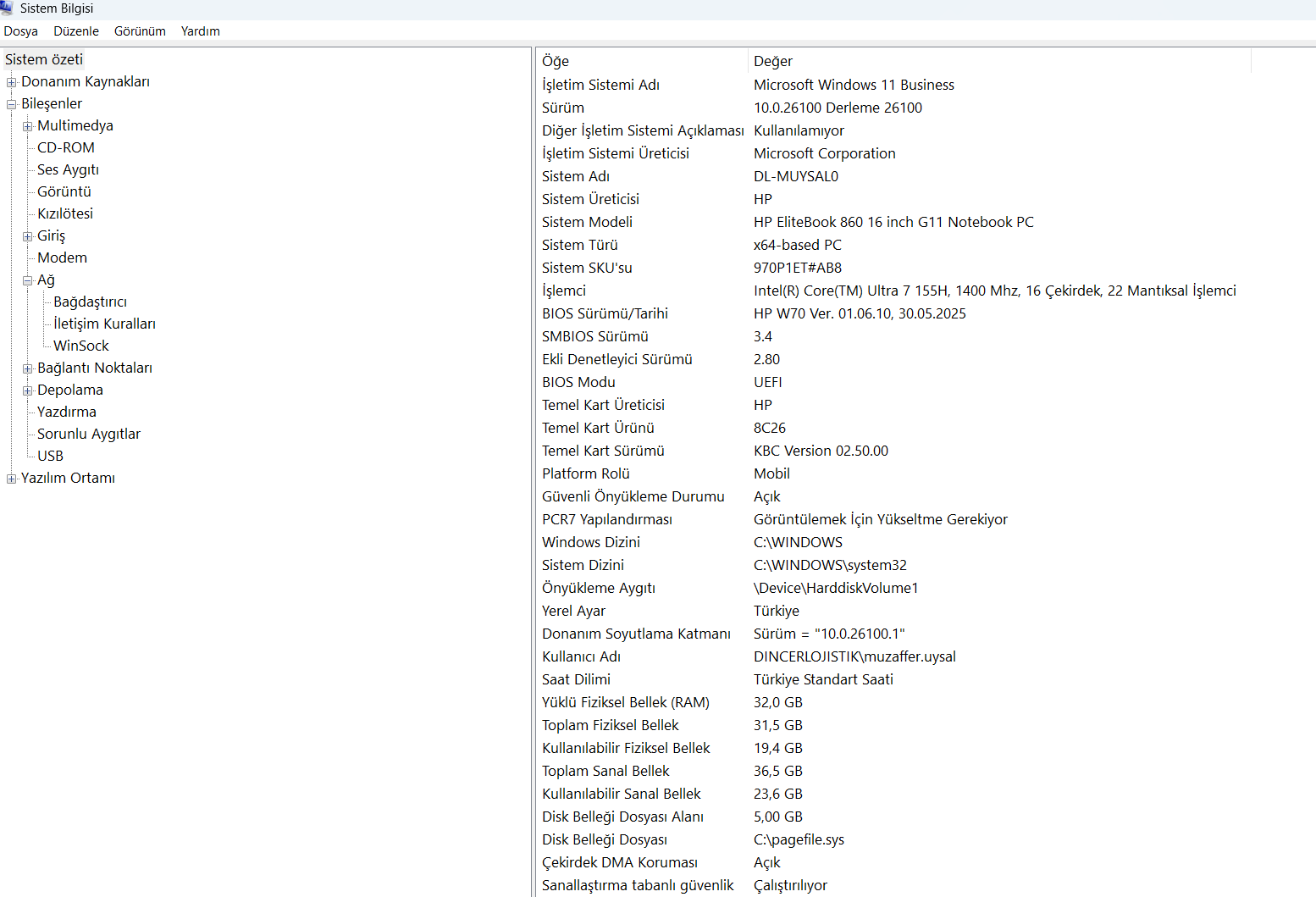
Task: Click KBC Version 02.50.00 value
Action: 821,451
